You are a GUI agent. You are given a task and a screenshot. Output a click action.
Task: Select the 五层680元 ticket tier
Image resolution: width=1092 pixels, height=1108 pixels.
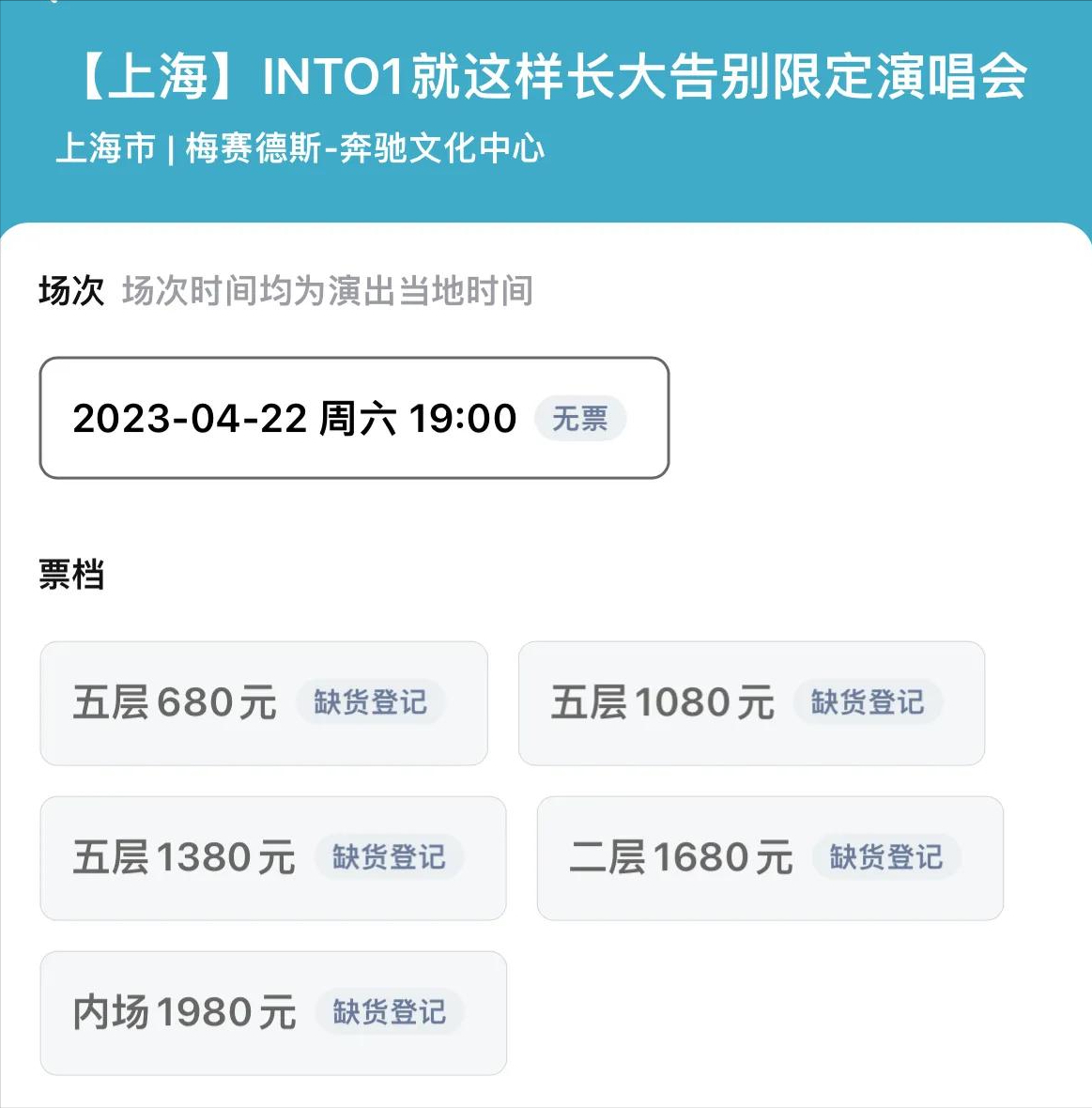pos(175,702)
